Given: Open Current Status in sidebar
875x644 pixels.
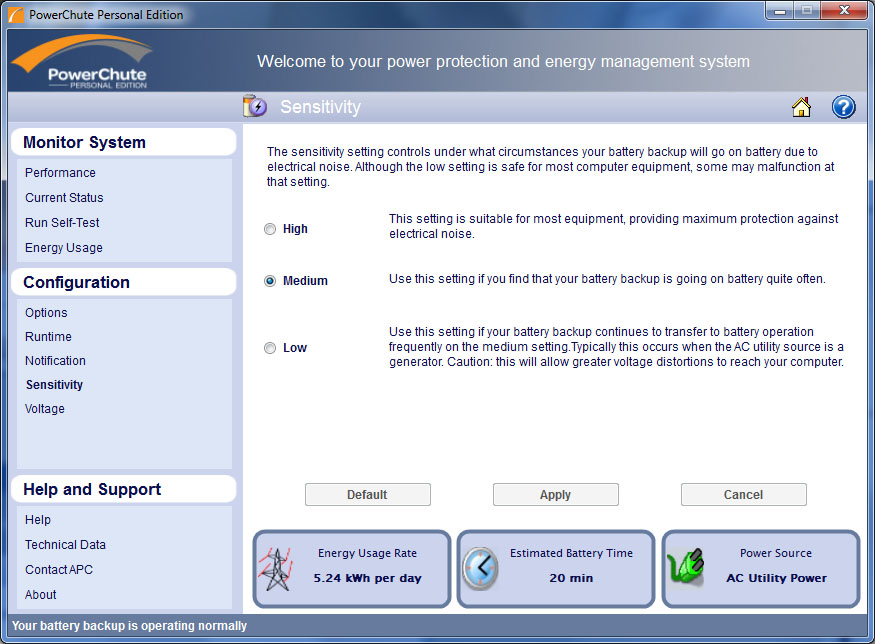Looking at the screenshot, I should click(x=64, y=198).
